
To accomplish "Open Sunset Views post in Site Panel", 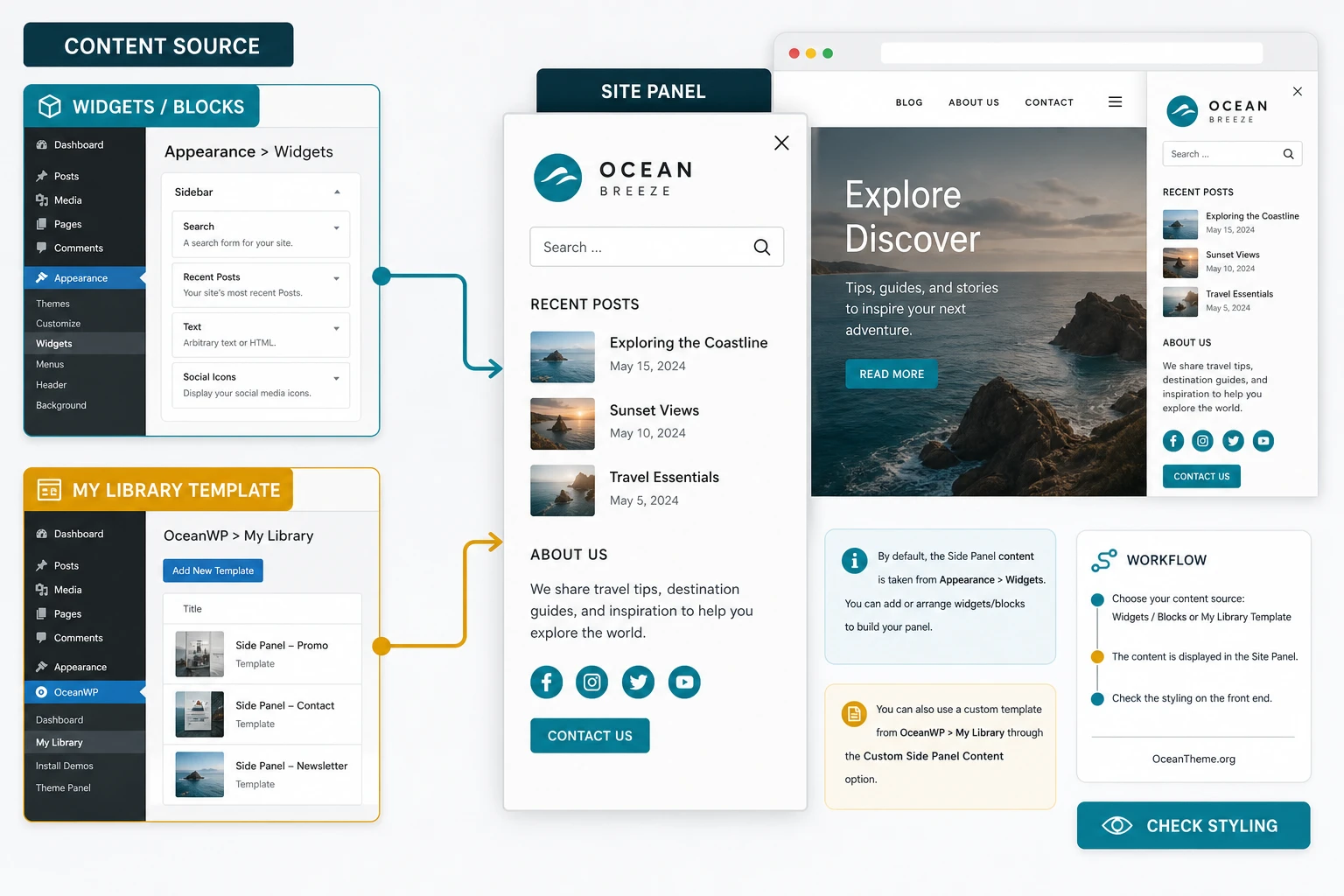I will [654, 410].
